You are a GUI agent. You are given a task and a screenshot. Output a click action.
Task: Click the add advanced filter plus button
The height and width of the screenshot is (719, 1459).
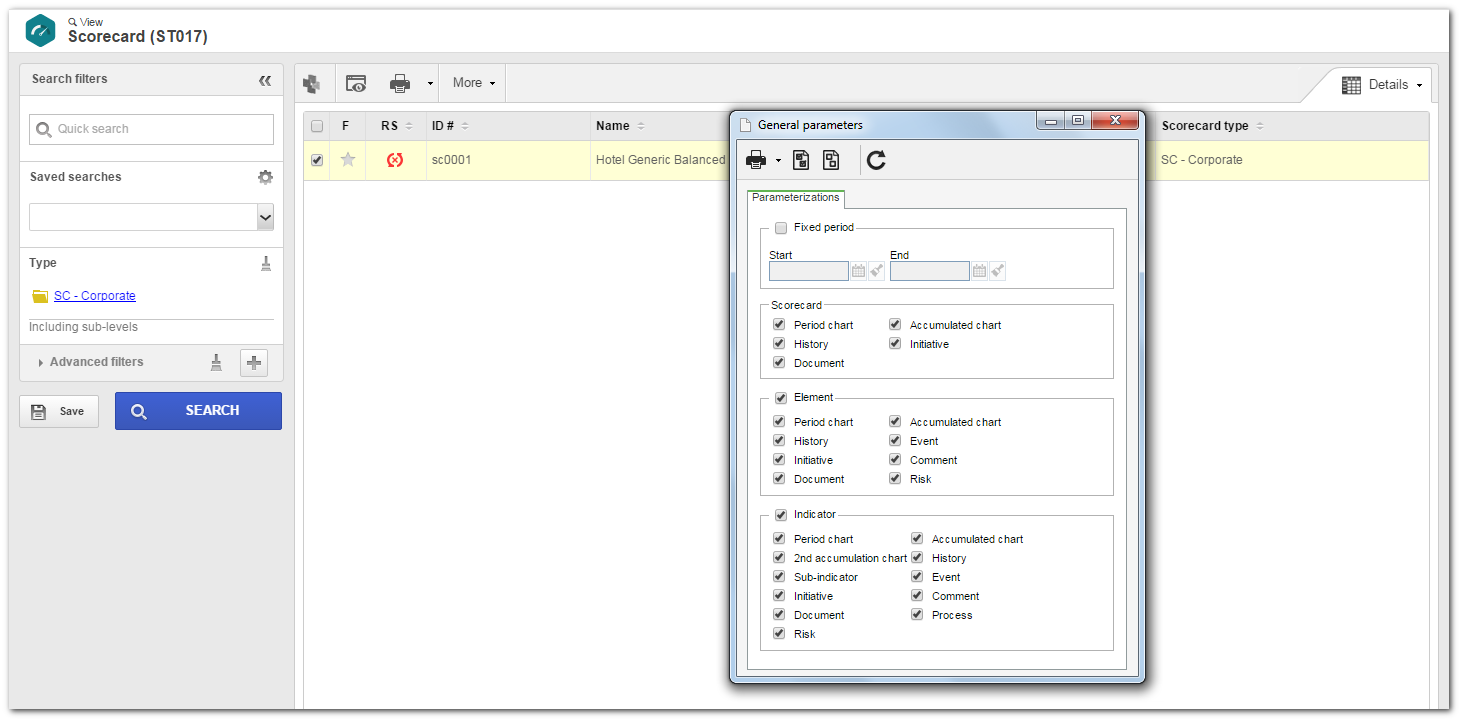pyautogui.click(x=254, y=362)
